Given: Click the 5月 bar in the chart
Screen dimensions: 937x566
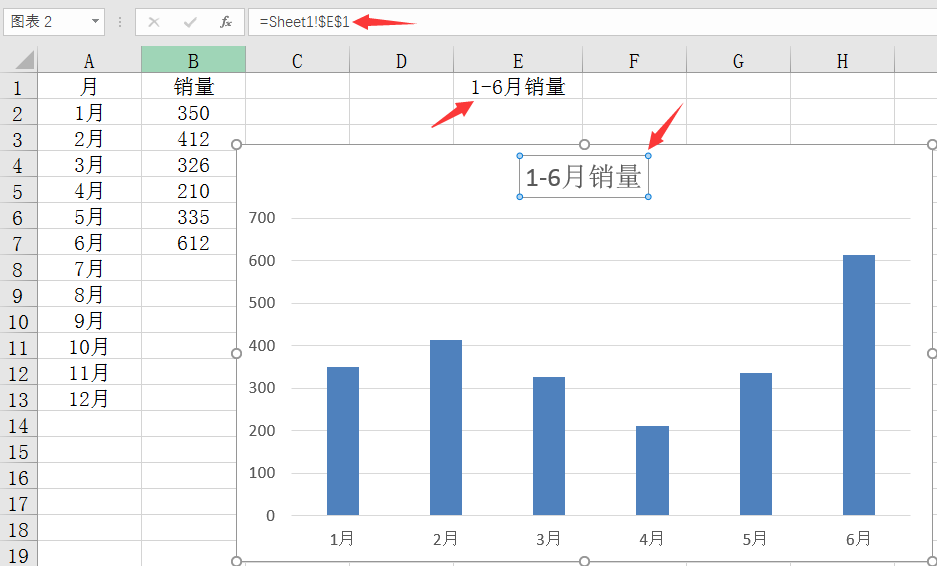Looking at the screenshot, I should (x=756, y=444).
